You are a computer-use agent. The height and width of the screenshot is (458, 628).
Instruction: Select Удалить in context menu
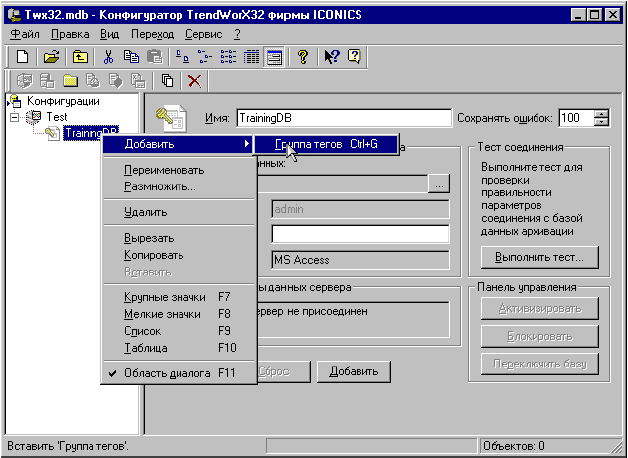click(179, 212)
